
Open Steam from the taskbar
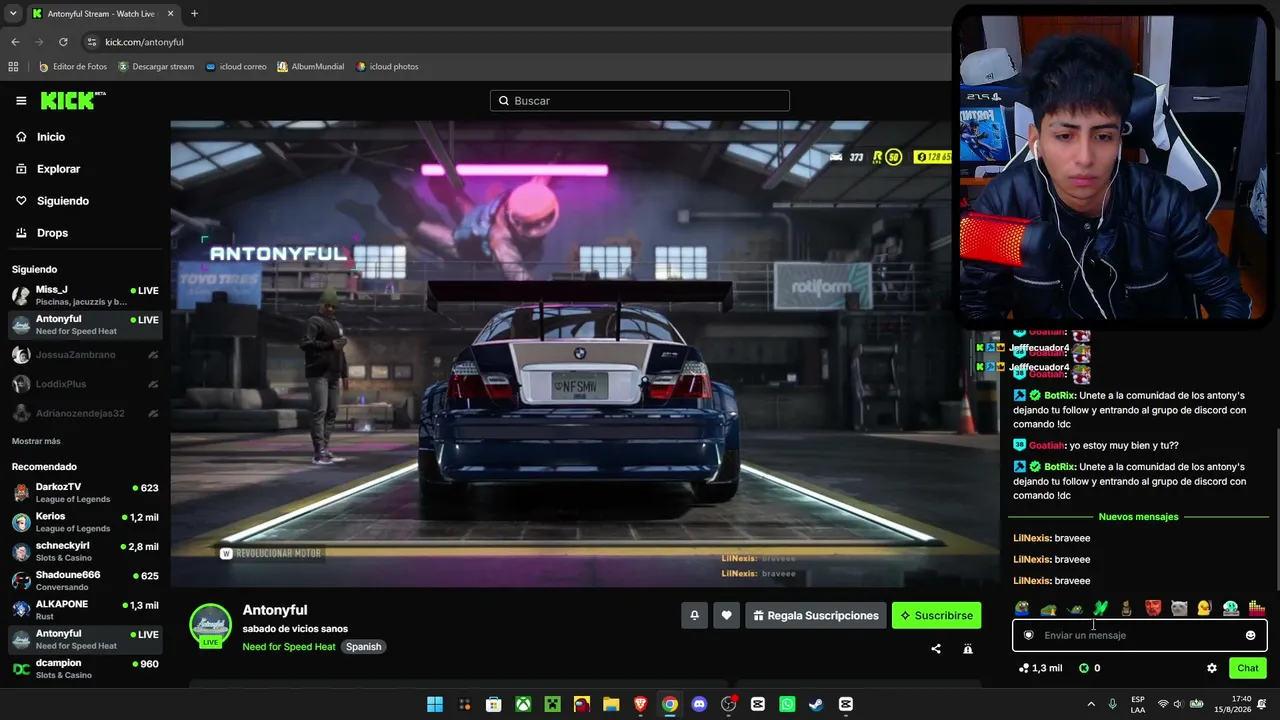[816, 704]
